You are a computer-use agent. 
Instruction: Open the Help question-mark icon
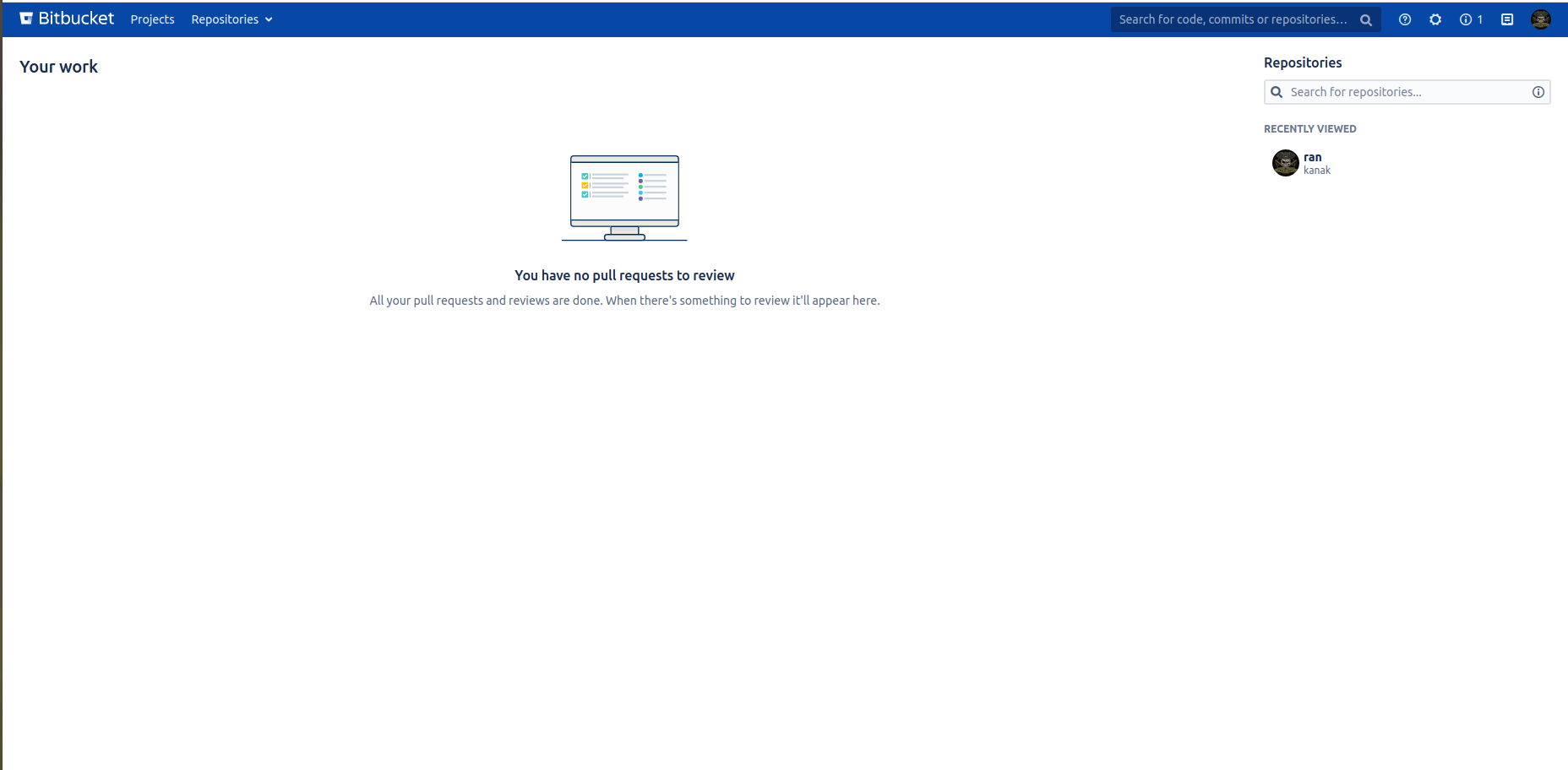tap(1405, 19)
